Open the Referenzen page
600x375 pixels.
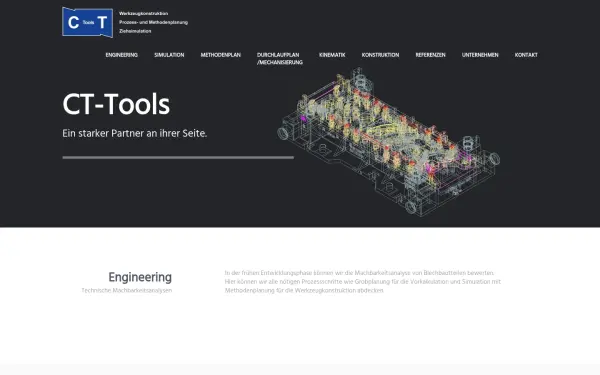tap(430, 55)
